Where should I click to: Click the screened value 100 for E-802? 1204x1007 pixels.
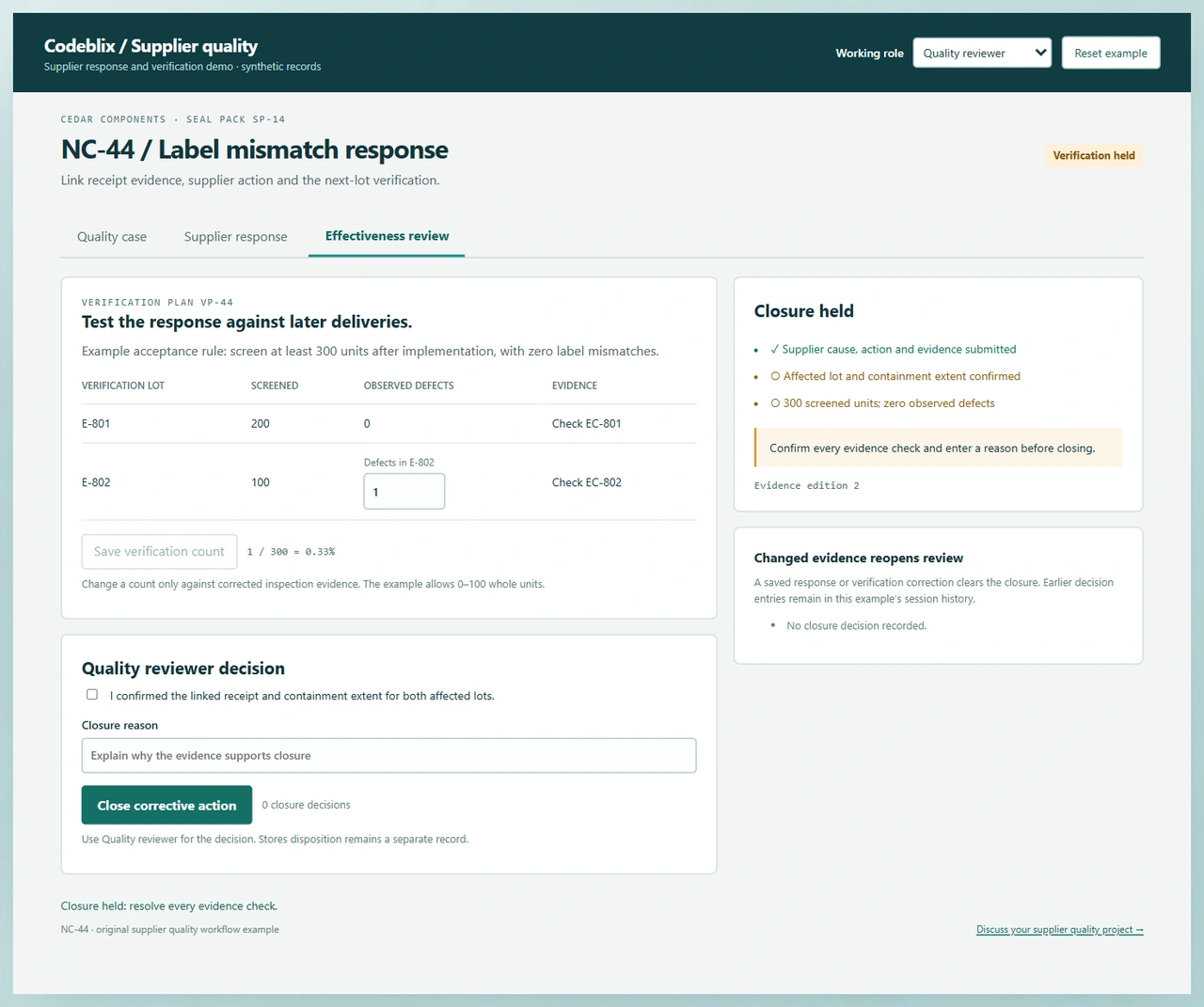pos(261,482)
